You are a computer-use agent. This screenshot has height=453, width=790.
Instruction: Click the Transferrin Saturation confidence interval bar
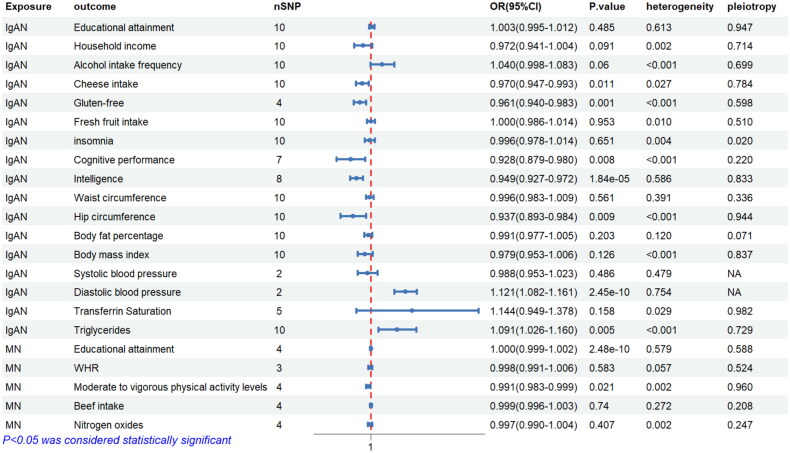tap(417, 311)
